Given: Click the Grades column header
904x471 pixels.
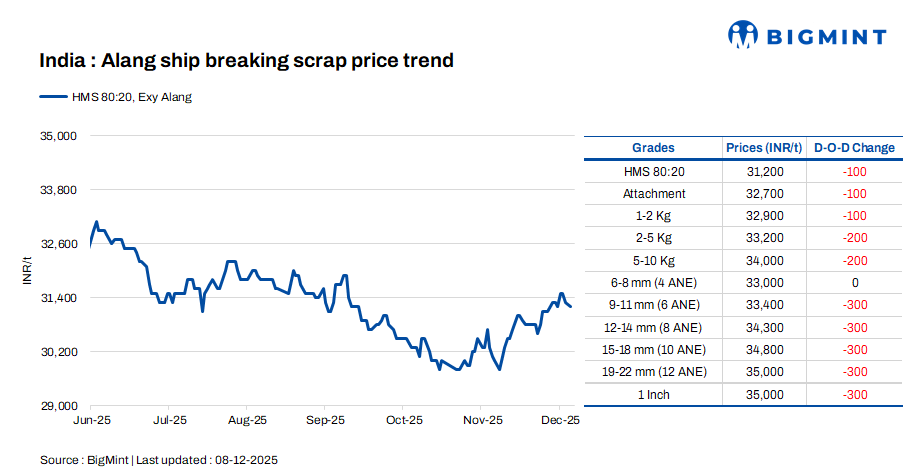Looking at the screenshot, I should pos(653,148).
